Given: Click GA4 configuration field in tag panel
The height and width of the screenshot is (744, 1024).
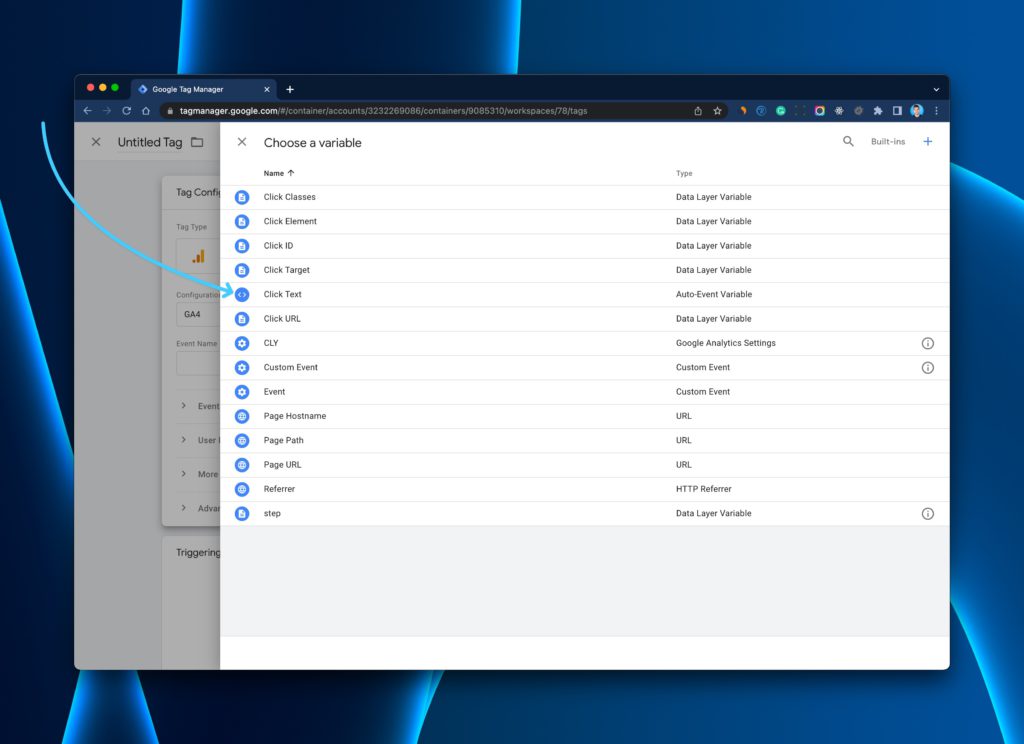Looking at the screenshot, I should [198, 314].
